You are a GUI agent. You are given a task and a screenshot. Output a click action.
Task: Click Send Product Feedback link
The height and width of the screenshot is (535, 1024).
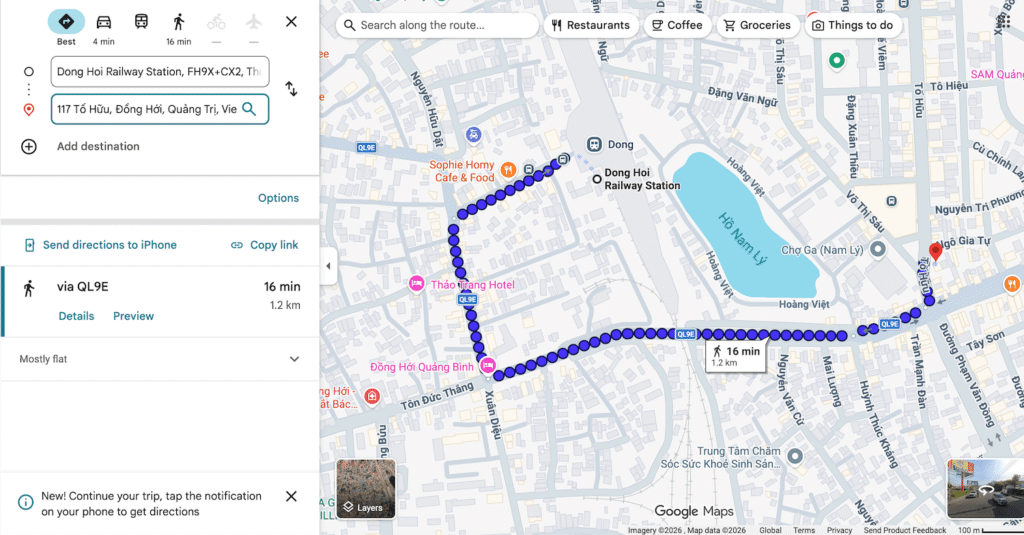click(904, 530)
